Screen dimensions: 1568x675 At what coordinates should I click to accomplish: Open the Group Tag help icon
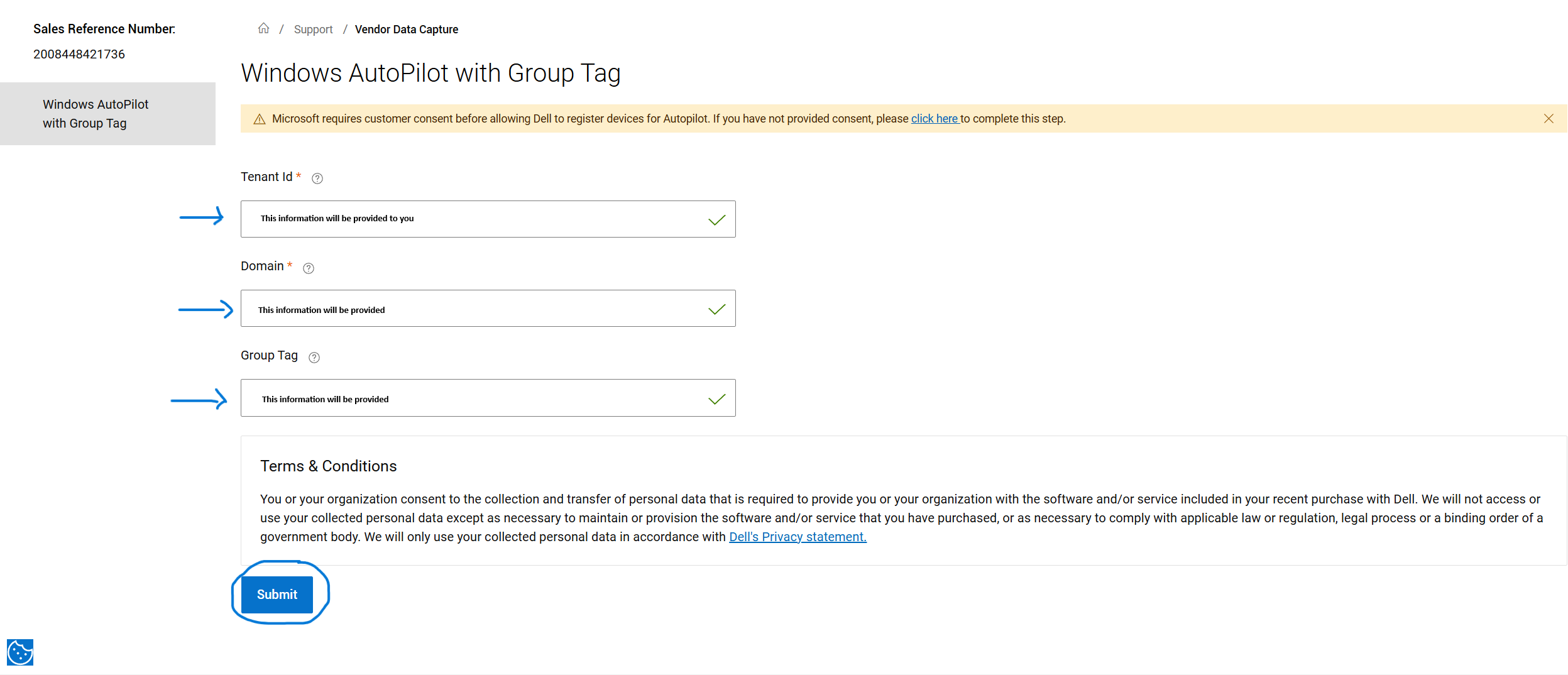coord(314,358)
